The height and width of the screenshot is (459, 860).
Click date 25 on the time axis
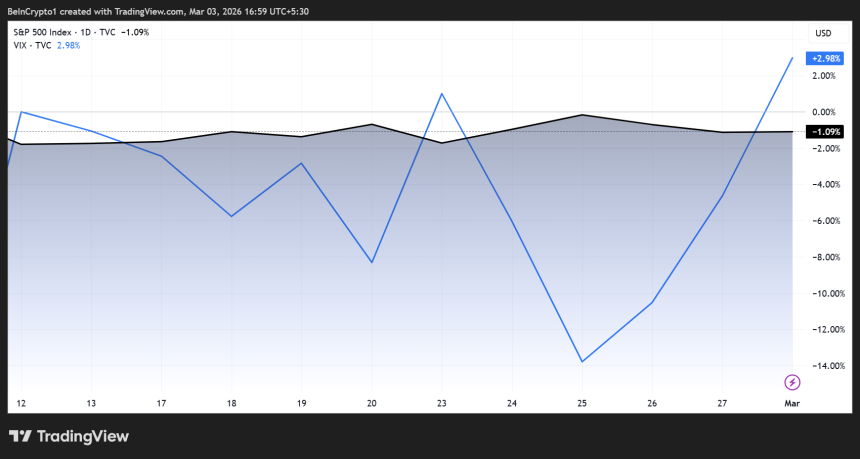pyautogui.click(x=582, y=403)
